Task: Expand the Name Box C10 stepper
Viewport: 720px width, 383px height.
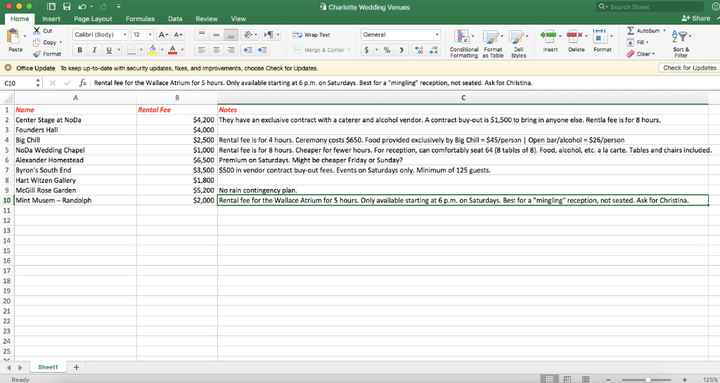Action: click(x=38, y=83)
